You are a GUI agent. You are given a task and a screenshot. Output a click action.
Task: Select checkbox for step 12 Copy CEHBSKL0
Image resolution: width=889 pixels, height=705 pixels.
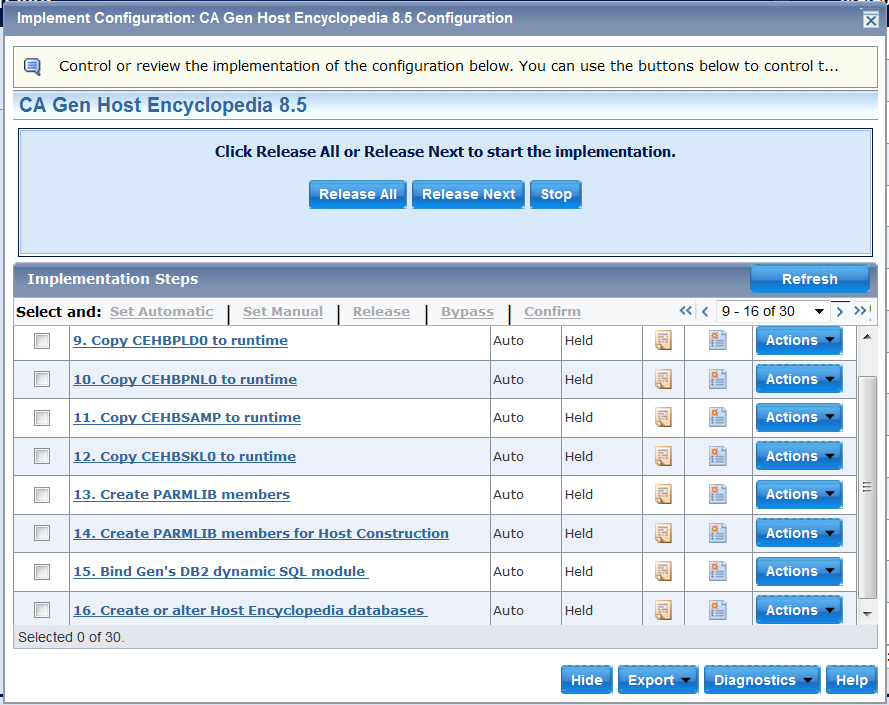[42, 456]
